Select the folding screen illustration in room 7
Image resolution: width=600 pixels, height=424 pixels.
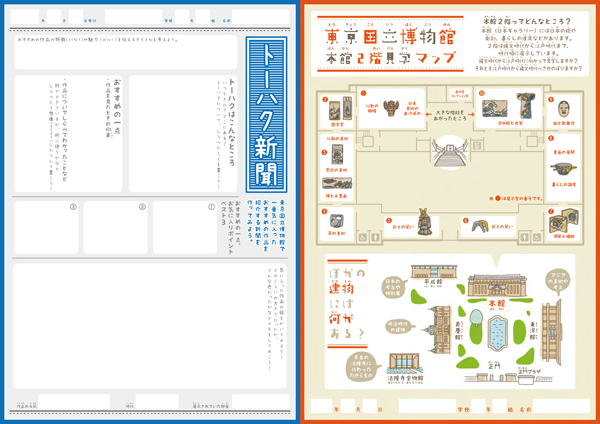point(564,220)
